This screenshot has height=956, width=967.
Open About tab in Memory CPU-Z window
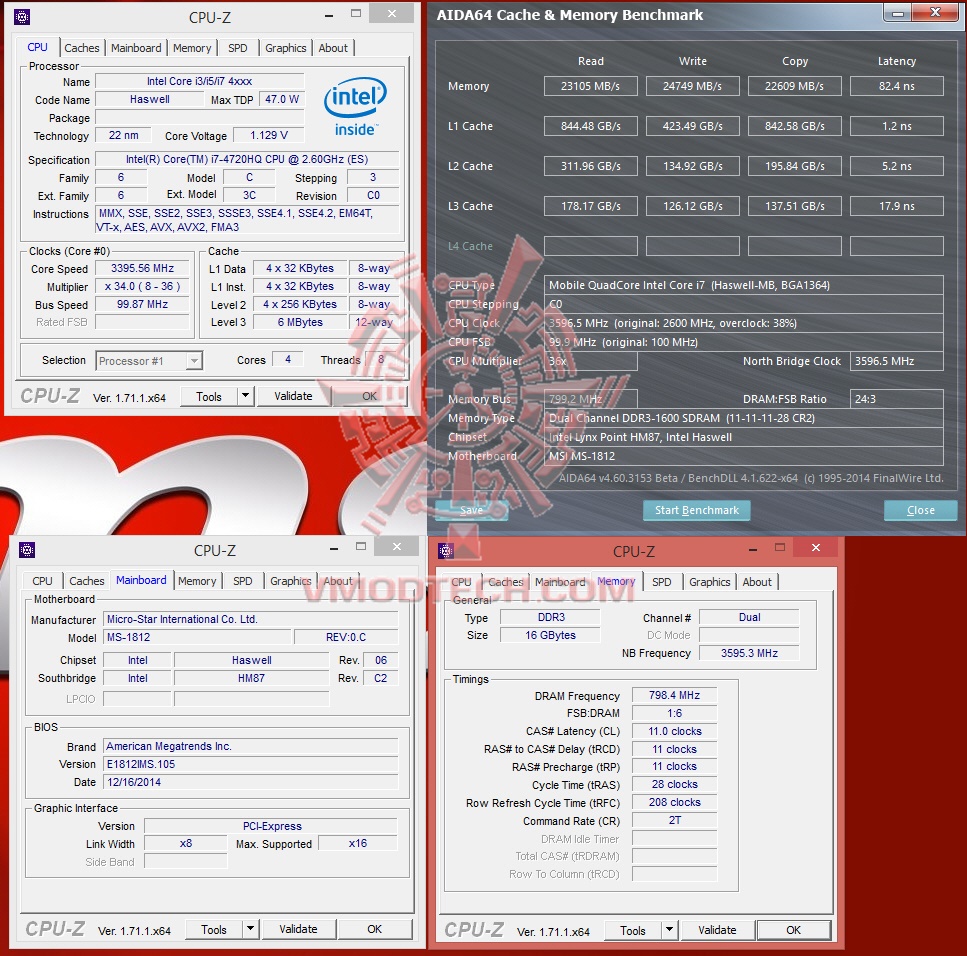pos(757,582)
